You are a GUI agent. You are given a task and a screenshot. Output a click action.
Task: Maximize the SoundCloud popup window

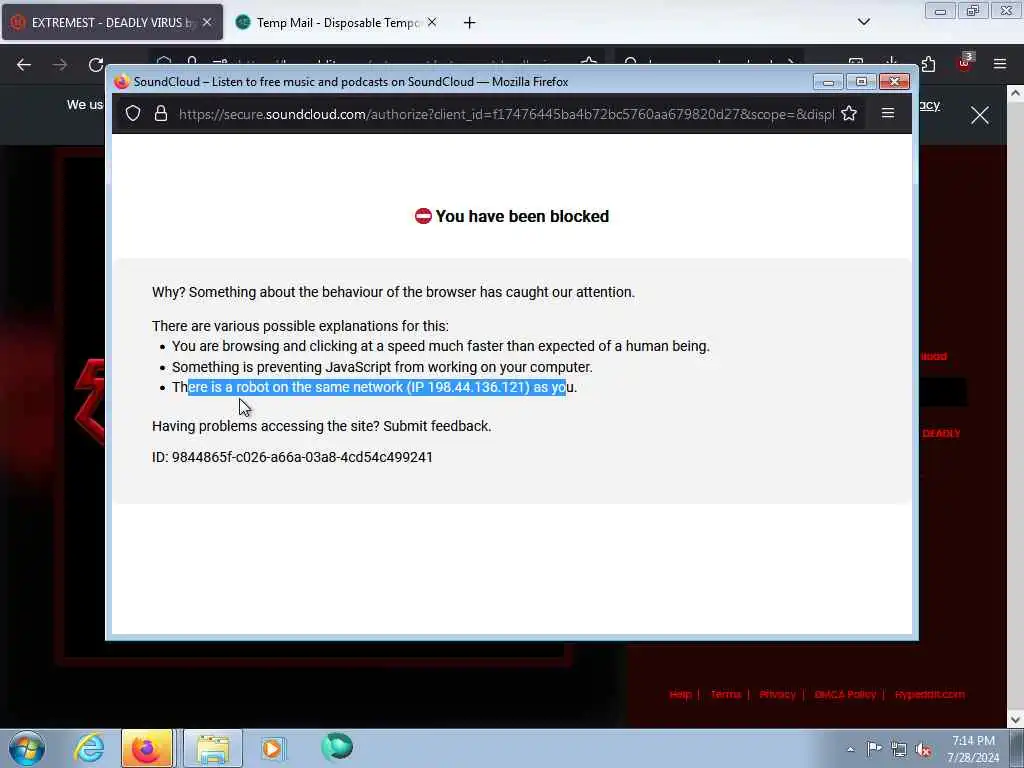861,82
